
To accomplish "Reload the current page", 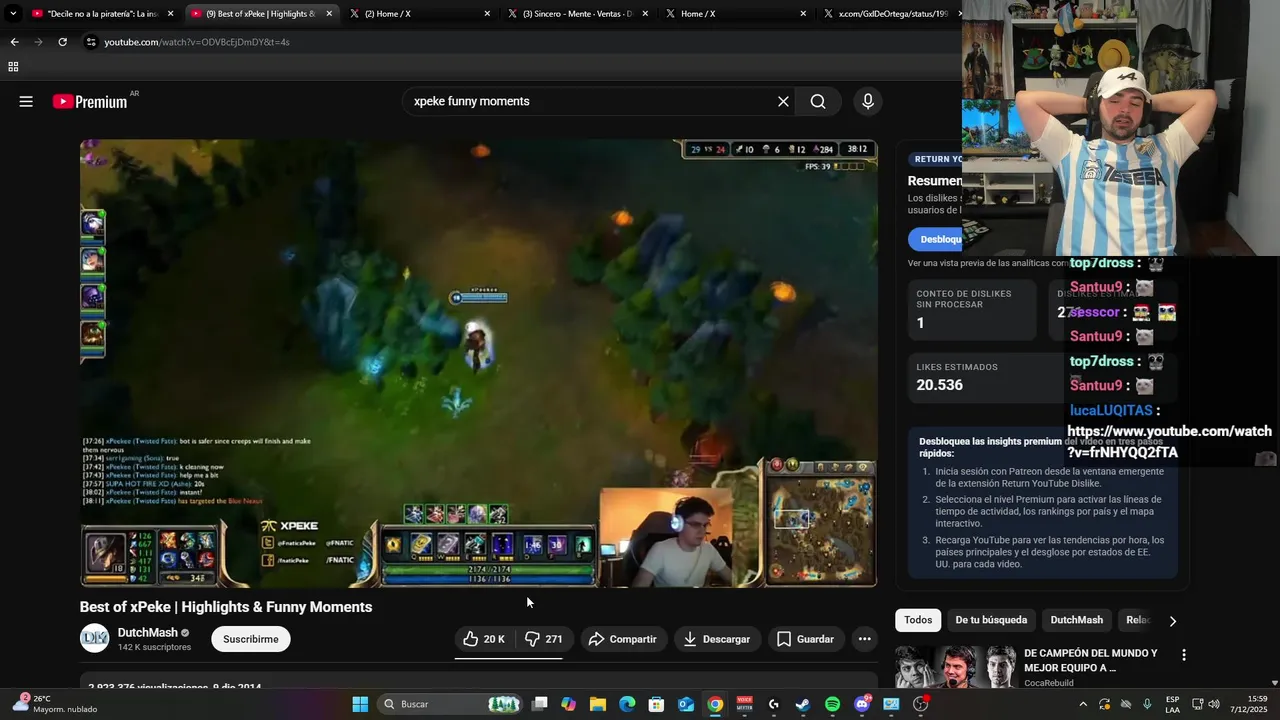I will (x=62, y=42).
